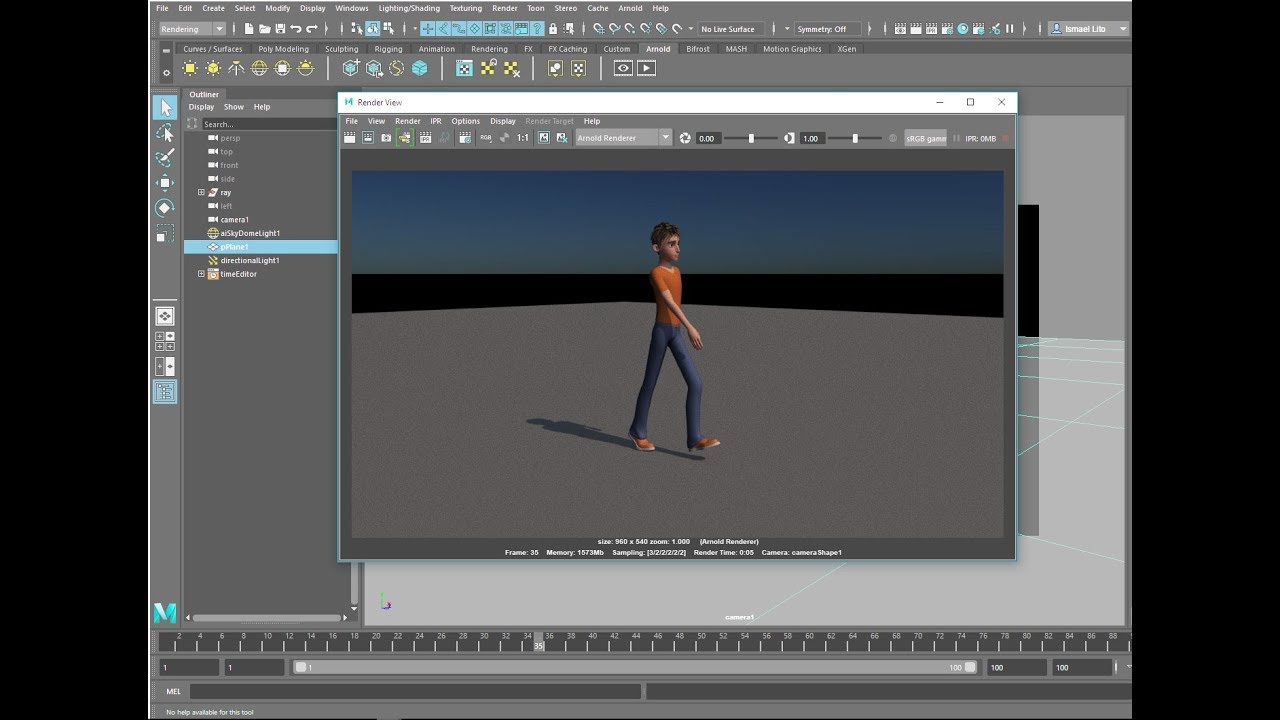Toggle Select by Hierarchy mode
Screen dimensions: 1280x720
(357, 29)
